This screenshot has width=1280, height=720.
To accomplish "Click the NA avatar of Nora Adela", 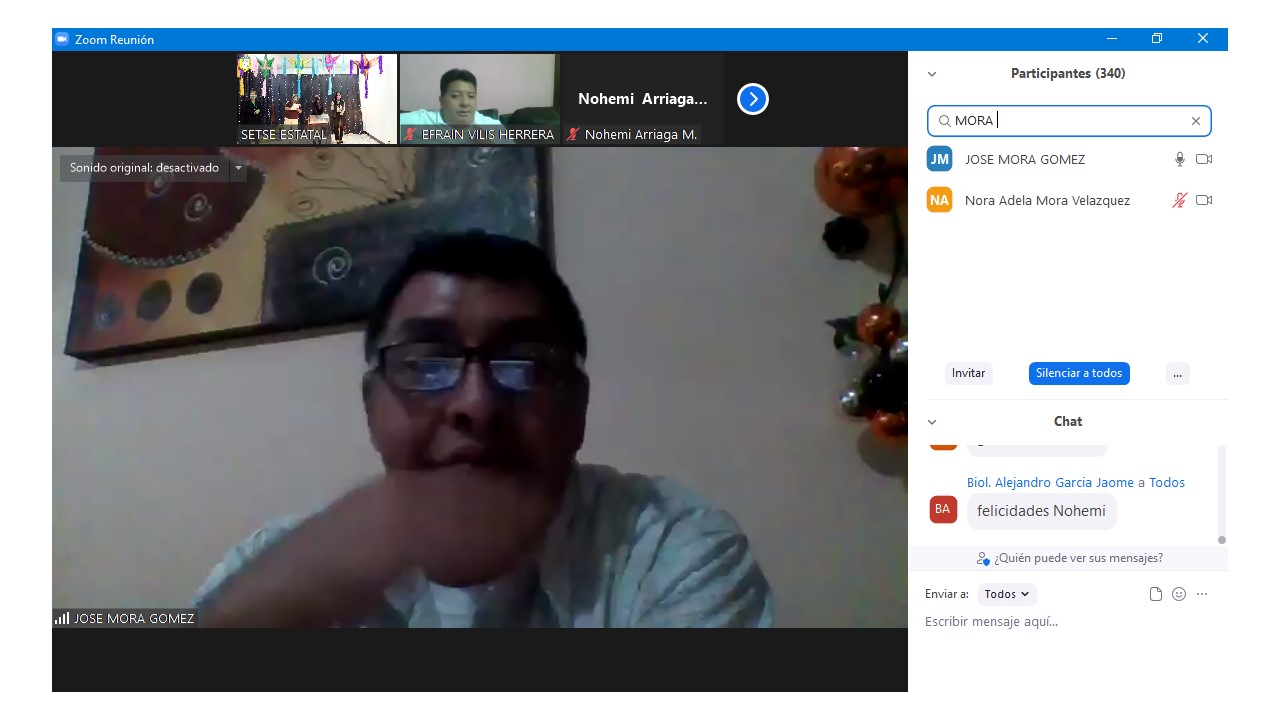I will 939,200.
